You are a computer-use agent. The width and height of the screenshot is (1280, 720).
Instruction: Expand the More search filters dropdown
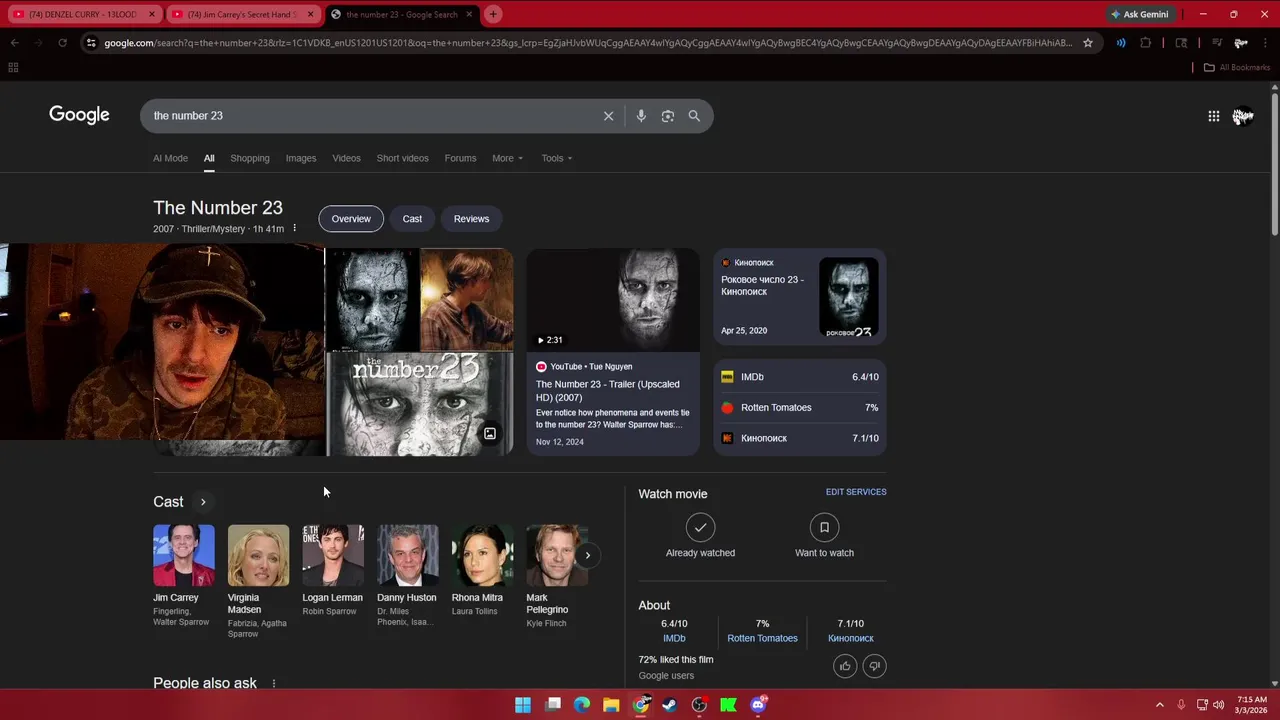[x=507, y=158]
